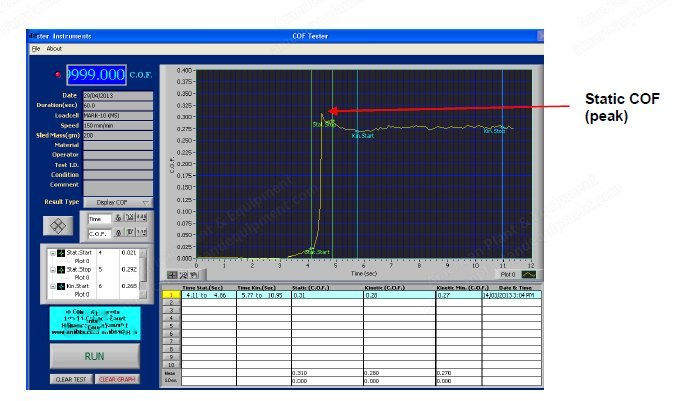The image size is (673, 401).
Task: Click the CLEAR GRAPH button
Action: pos(117,380)
